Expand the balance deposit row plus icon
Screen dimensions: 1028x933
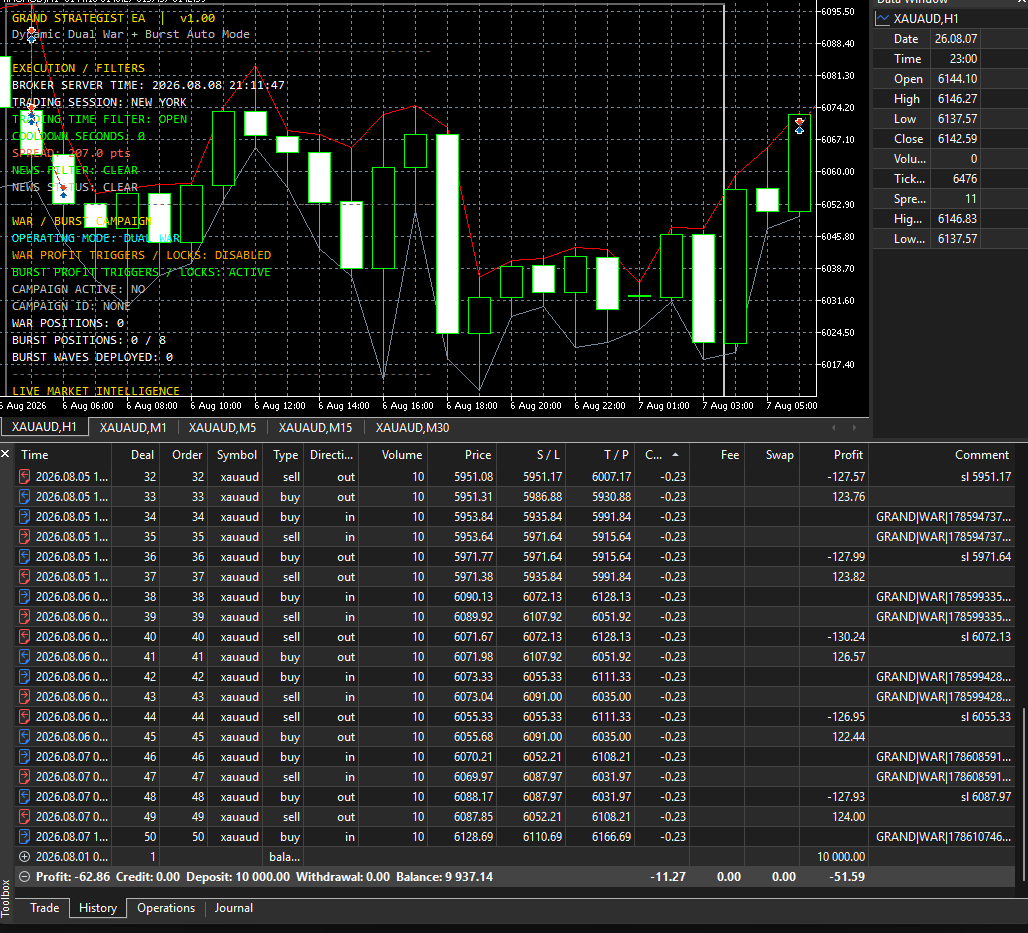(24, 856)
